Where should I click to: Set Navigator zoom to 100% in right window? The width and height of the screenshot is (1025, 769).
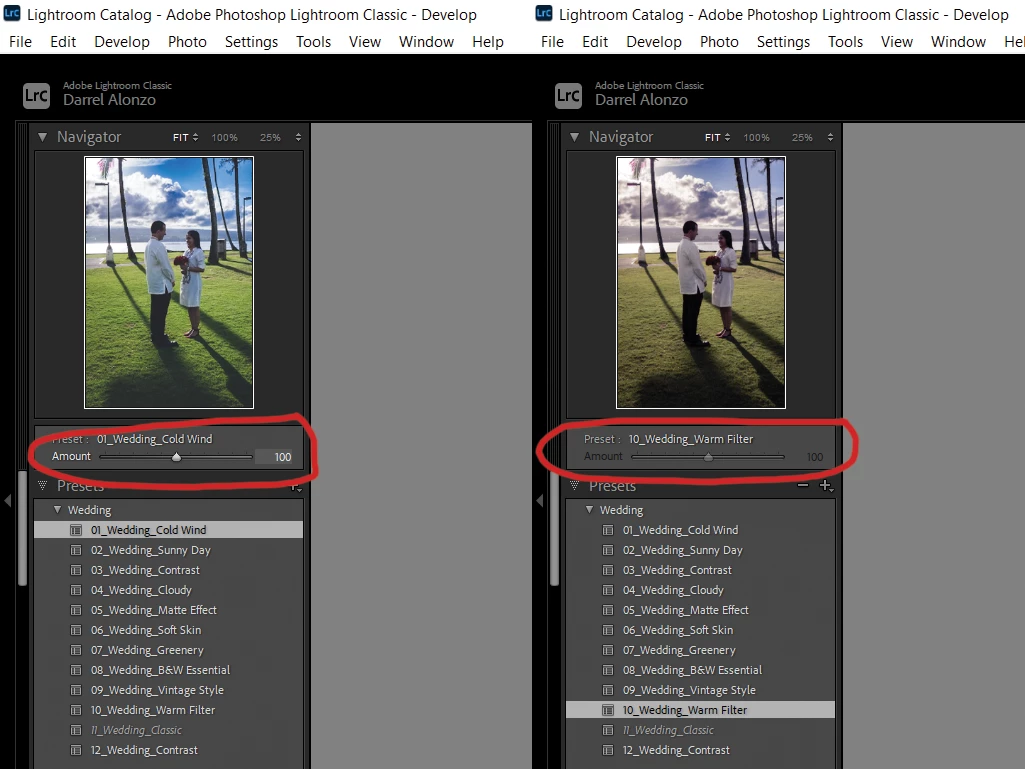756,137
